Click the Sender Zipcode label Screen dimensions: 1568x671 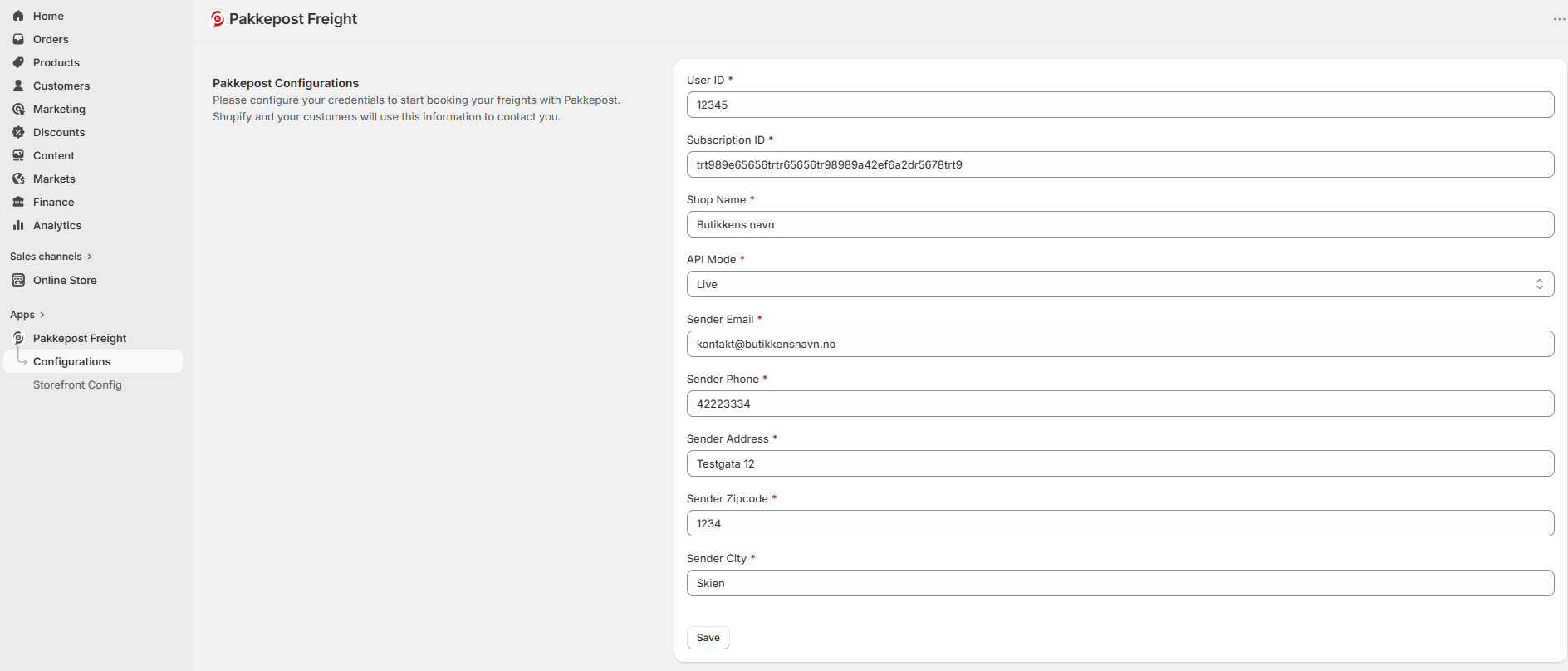tap(728, 498)
